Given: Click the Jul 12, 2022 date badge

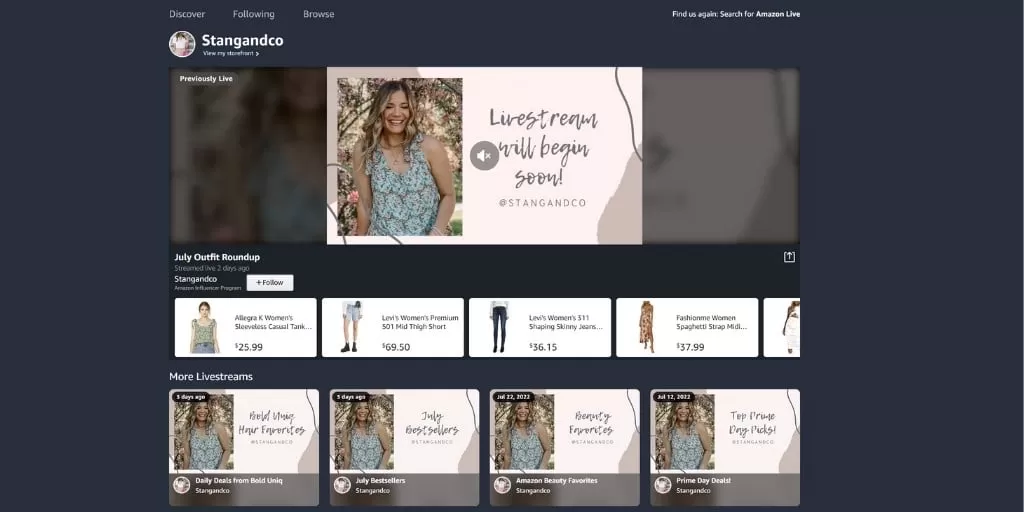Looking at the screenshot, I should click(x=673, y=397).
